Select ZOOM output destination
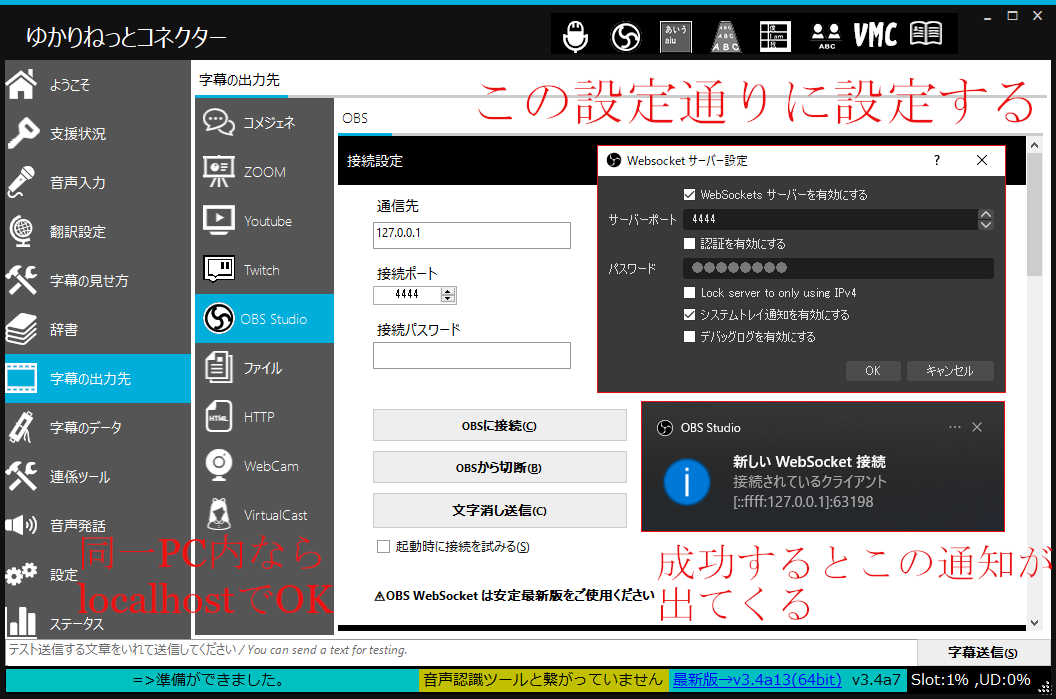This screenshot has width=1056, height=699. (264, 172)
